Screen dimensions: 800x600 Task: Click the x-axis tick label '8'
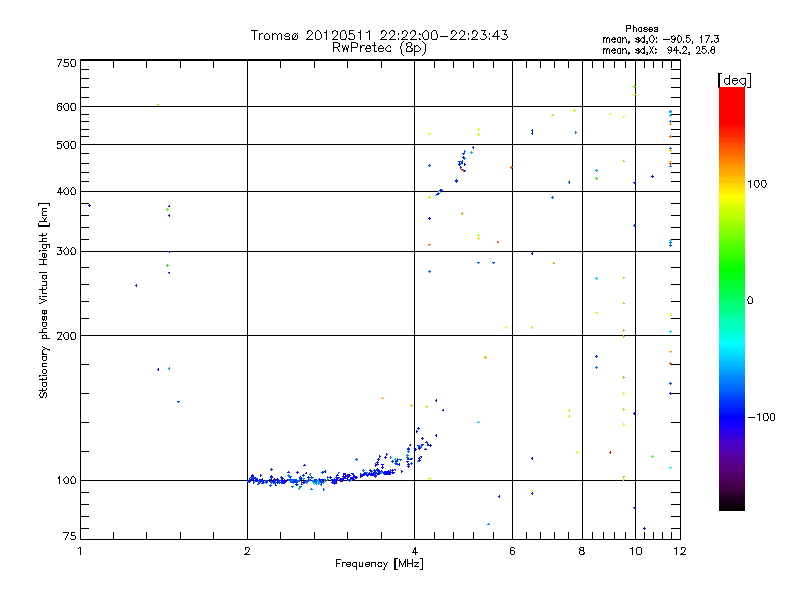582,551
